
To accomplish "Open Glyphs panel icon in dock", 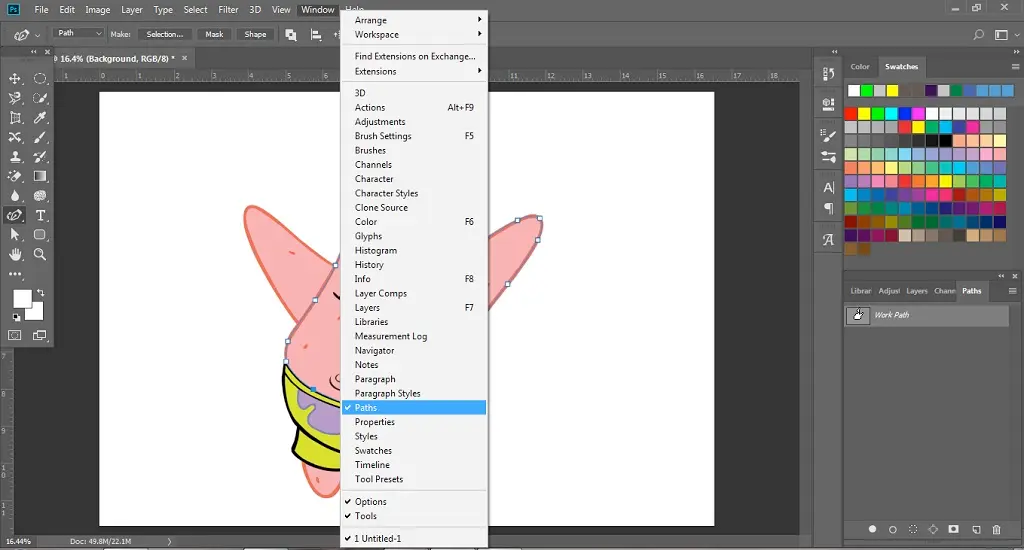I will pos(828,240).
